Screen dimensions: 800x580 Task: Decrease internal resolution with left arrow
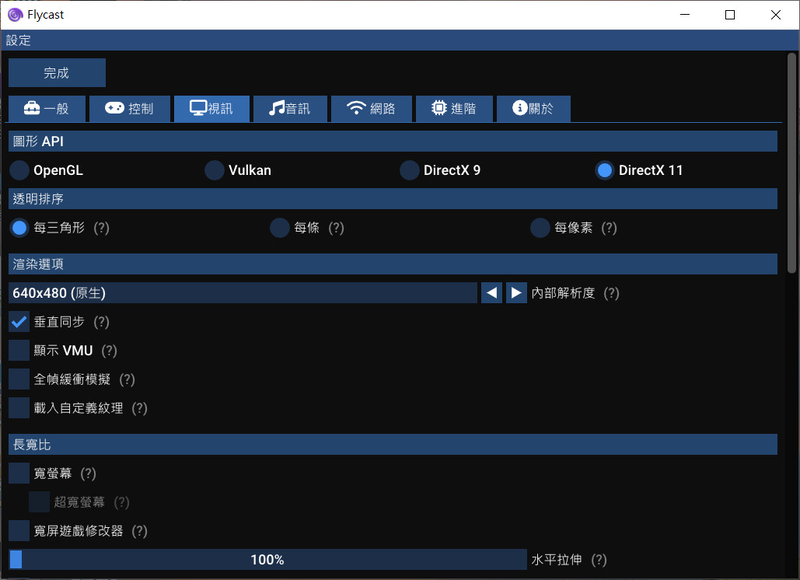pos(492,293)
